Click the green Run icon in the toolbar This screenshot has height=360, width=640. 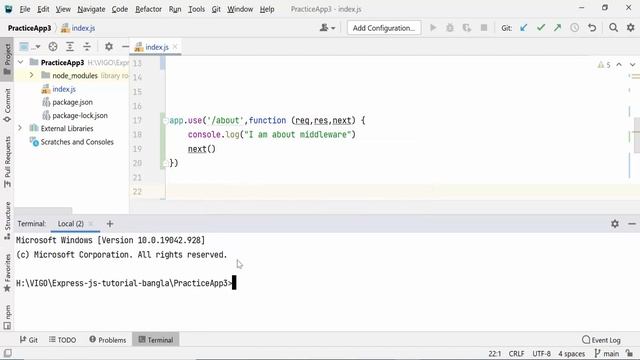coord(433,28)
